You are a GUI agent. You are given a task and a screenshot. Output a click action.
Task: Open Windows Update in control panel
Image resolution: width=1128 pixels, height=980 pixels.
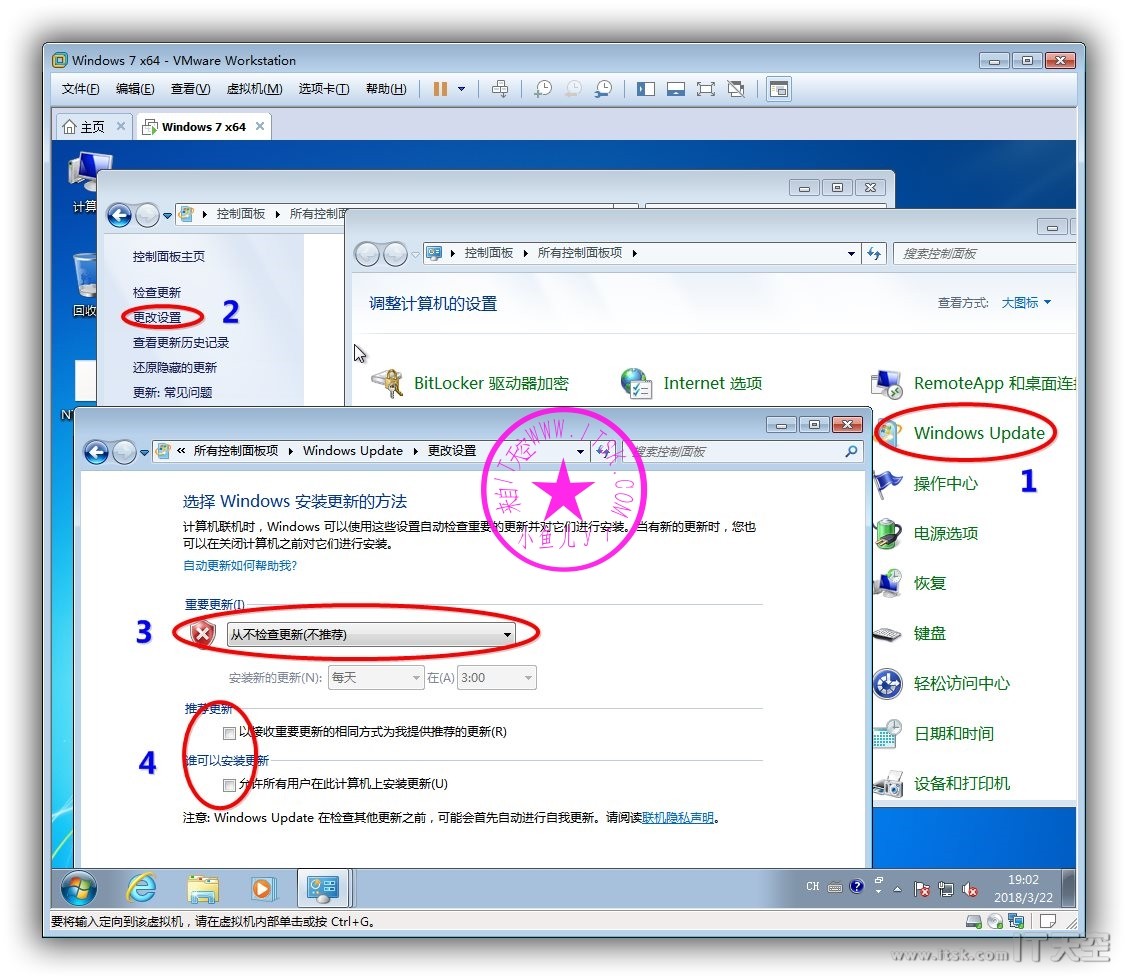click(978, 433)
